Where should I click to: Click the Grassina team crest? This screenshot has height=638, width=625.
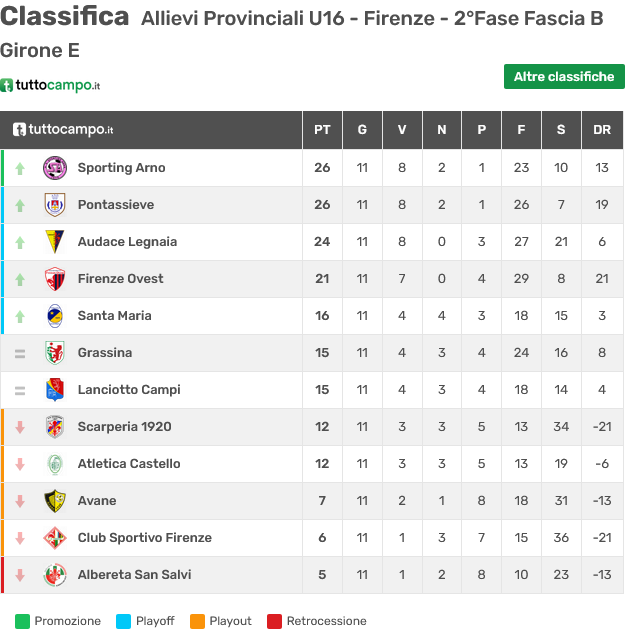pos(55,353)
